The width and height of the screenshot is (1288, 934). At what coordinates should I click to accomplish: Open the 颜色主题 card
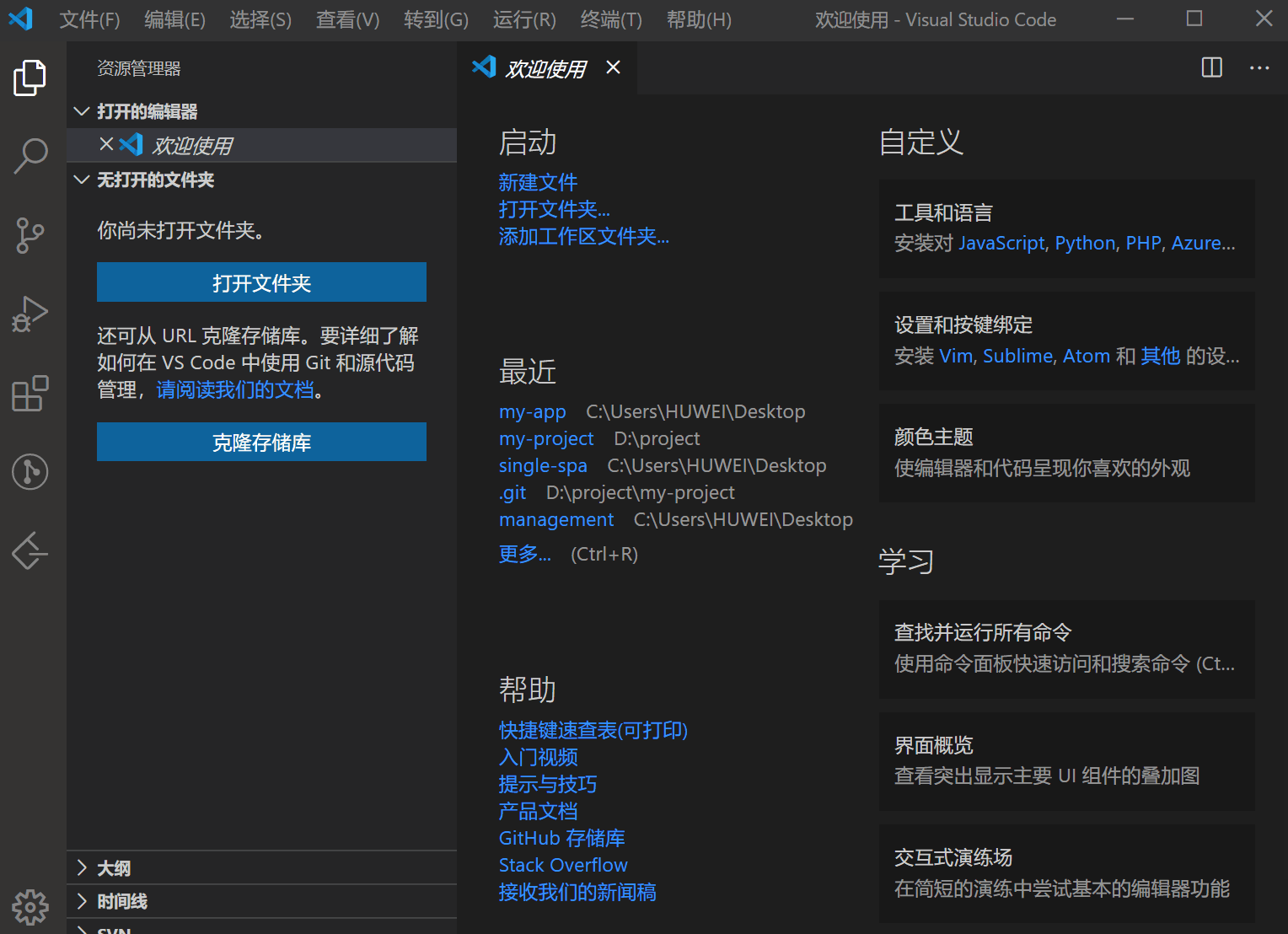pos(1066,453)
